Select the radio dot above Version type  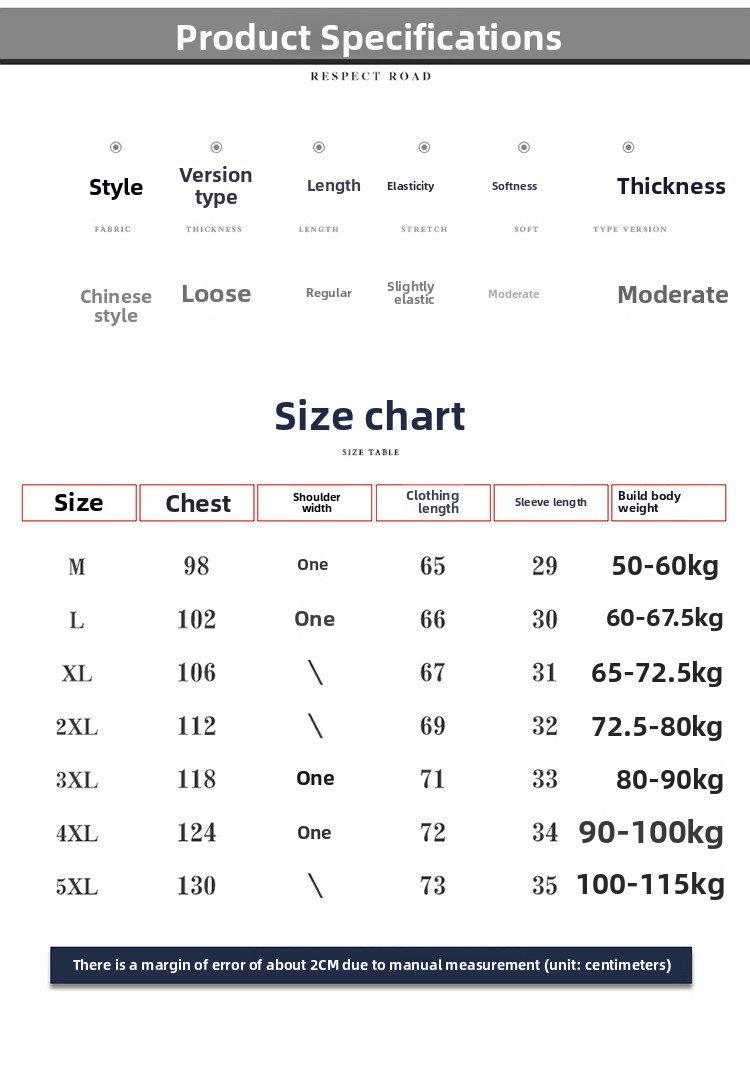[x=216, y=147]
